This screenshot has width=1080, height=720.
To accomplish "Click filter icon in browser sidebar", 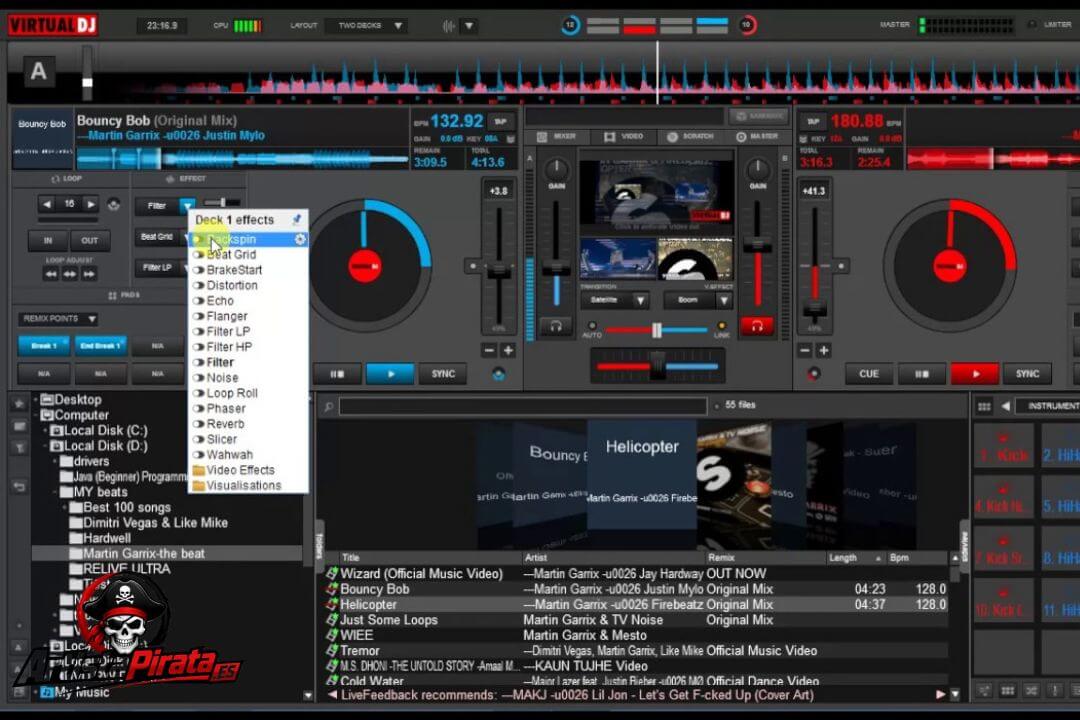I will coord(19,449).
